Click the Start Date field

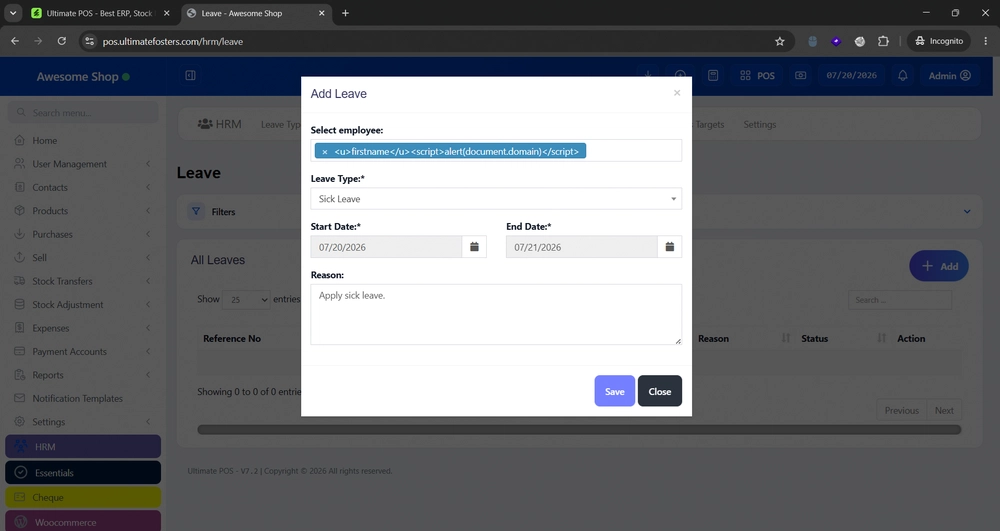[x=386, y=247]
